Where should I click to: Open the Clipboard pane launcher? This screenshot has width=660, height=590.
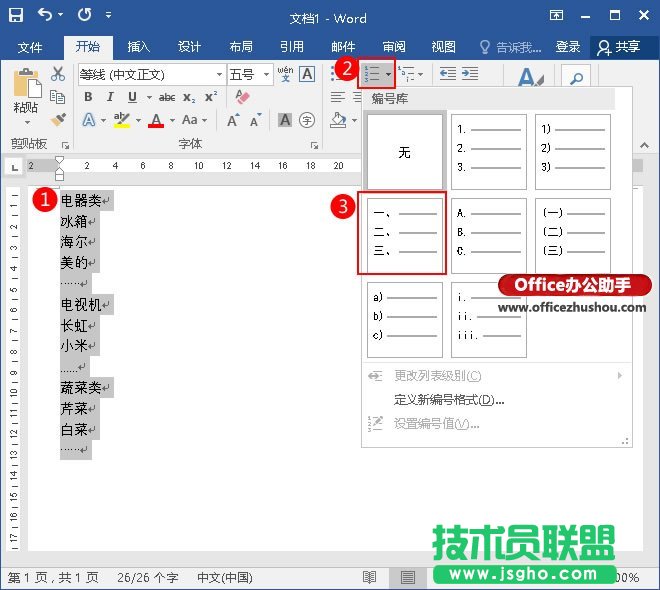pos(65,145)
